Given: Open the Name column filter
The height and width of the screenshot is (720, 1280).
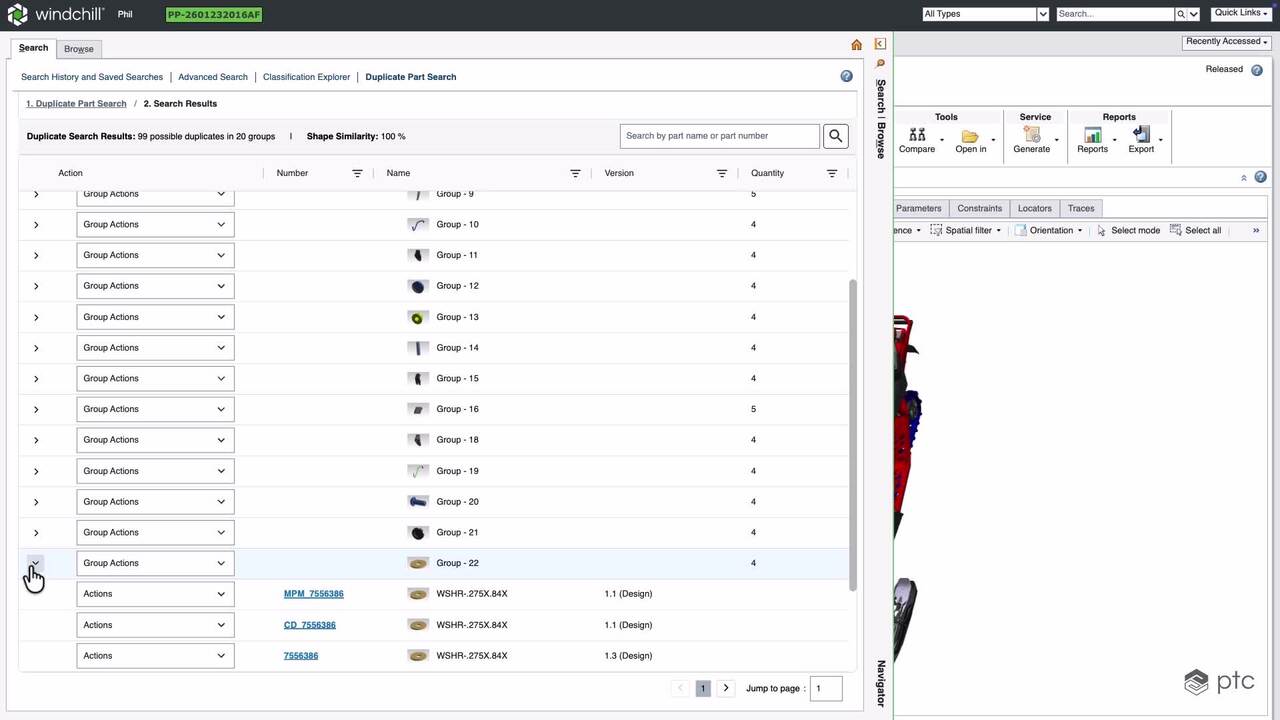Looking at the screenshot, I should click(x=575, y=173).
